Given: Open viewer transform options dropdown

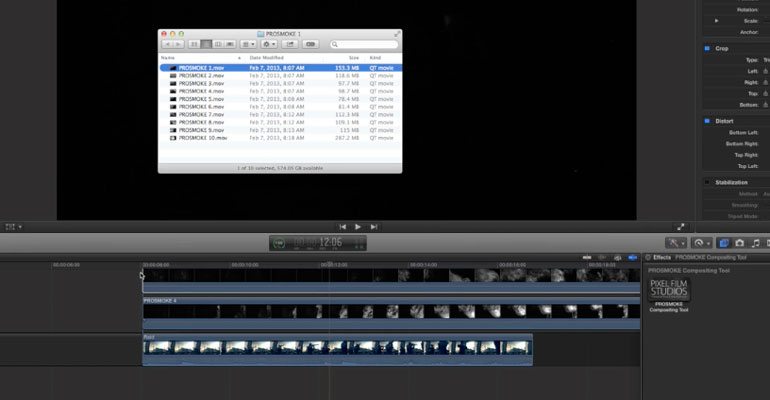Looking at the screenshot, I should pos(13,227).
